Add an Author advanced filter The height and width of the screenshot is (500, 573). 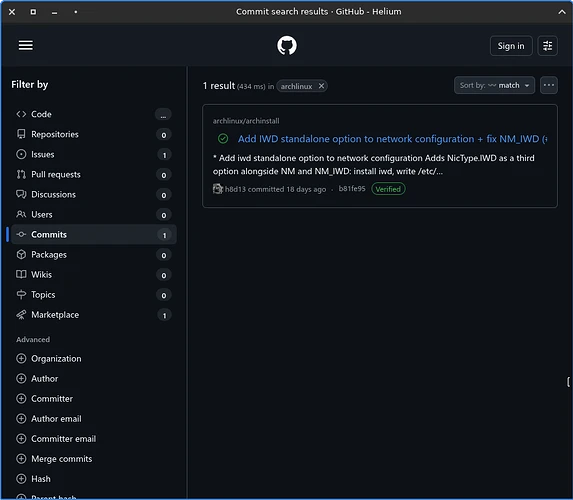coord(37,379)
